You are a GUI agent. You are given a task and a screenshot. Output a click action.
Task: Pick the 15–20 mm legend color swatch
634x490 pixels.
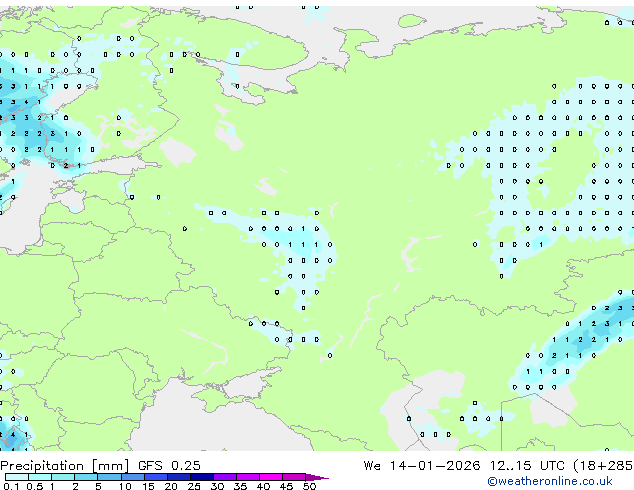tap(155, 477)
